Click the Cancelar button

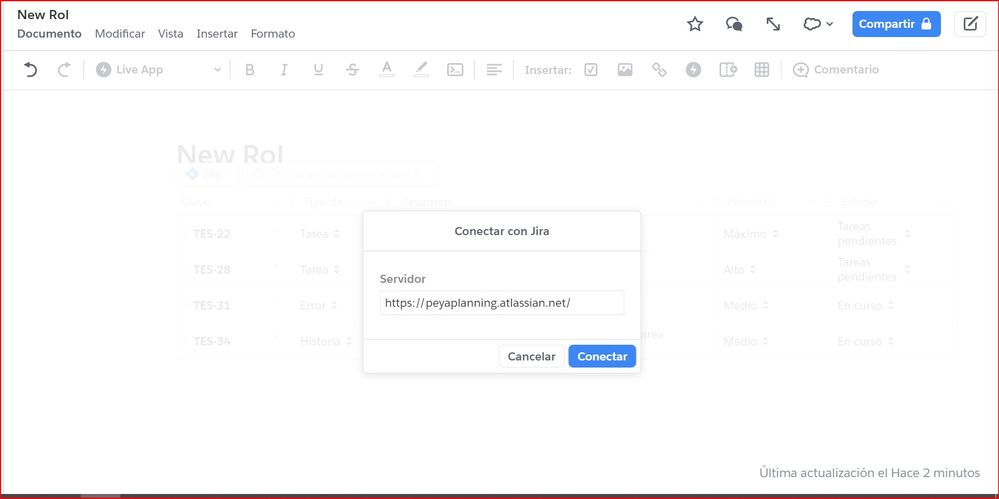(x=531, y=356)
